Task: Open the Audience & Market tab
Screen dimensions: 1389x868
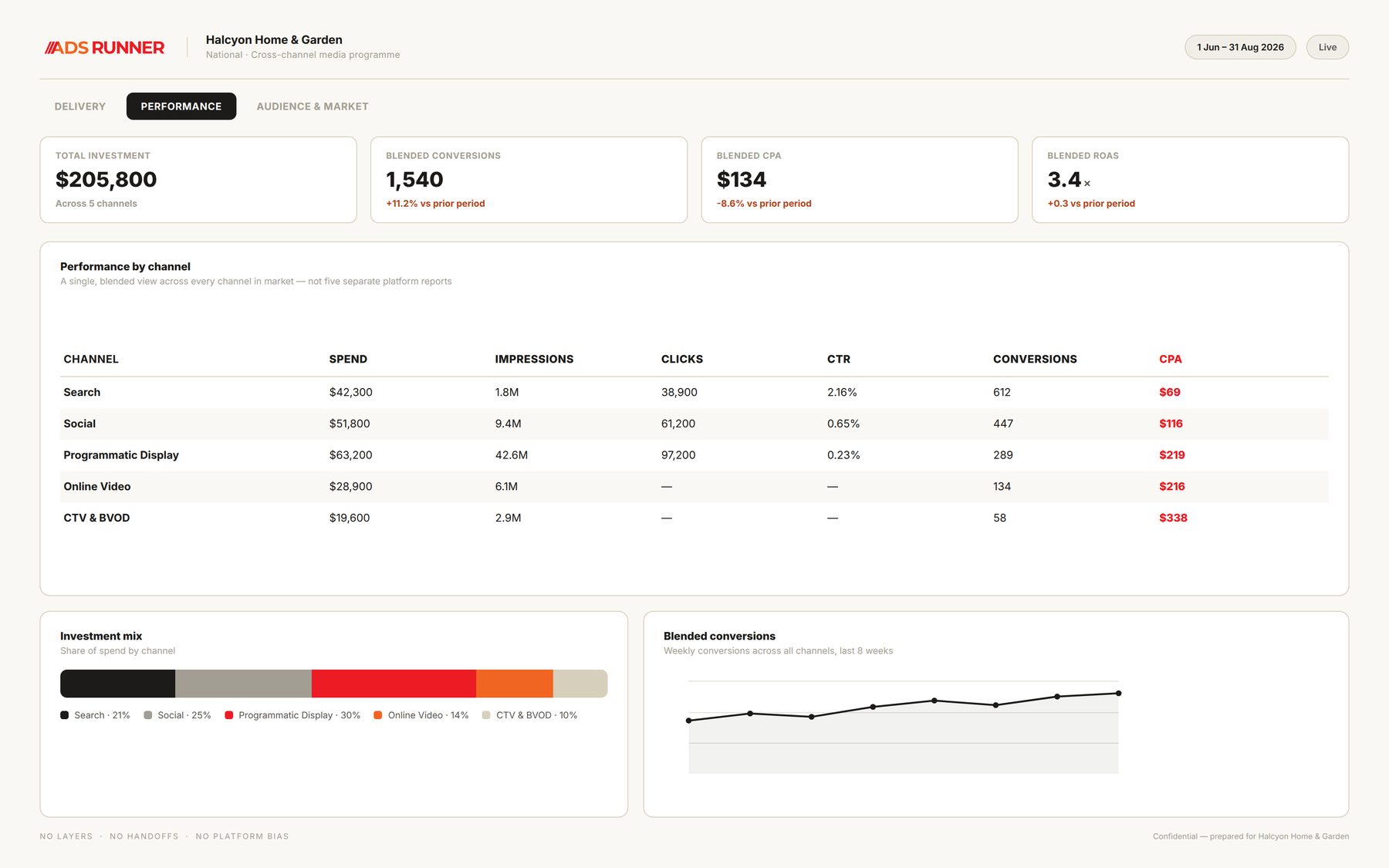Action: coord(313,106)
